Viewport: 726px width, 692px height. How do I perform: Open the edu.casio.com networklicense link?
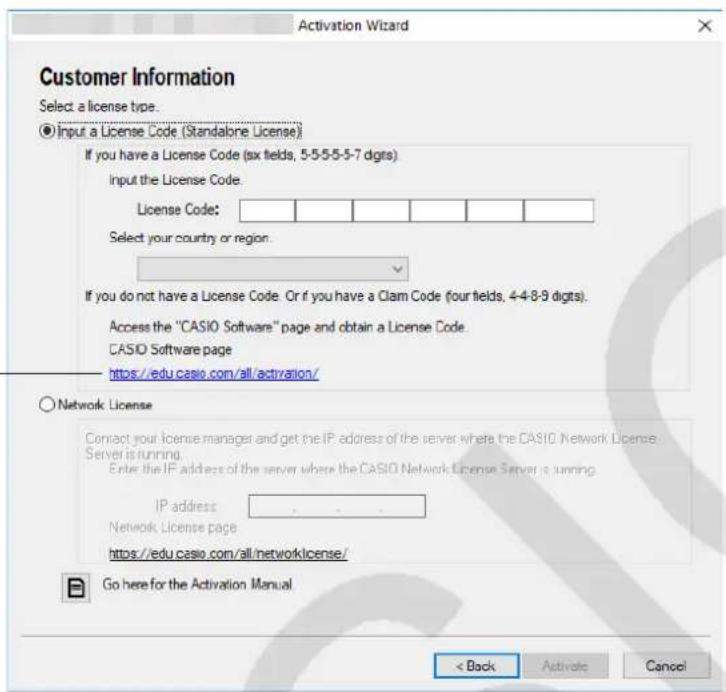click(228, 554)
